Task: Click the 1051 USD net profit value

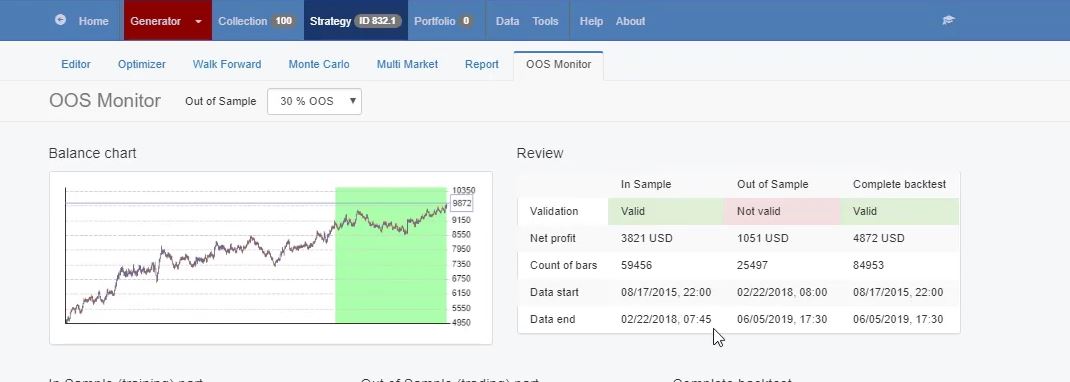Action: pyautogui.click(x=762, y=238)
